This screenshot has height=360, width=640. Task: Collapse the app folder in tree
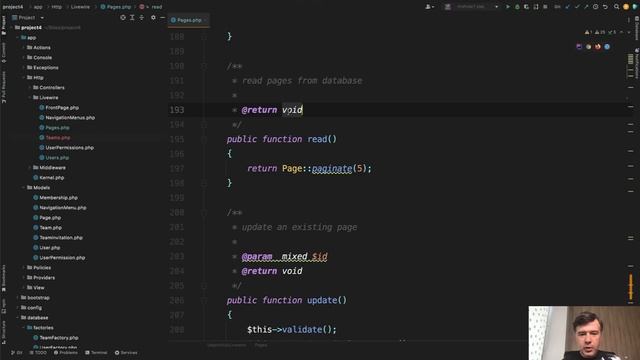18,38
